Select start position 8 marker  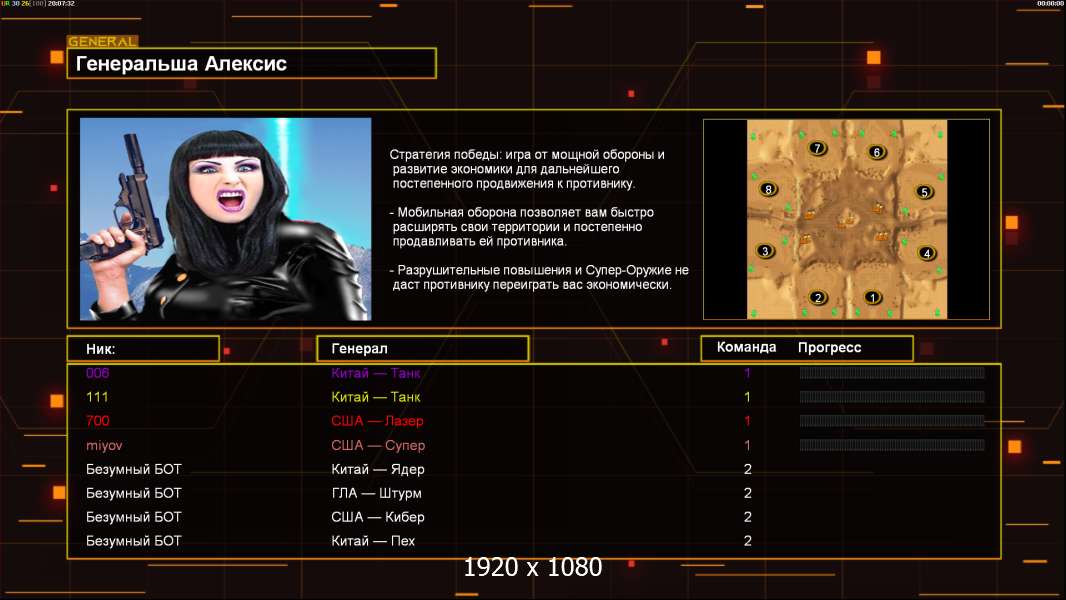[x=768, y=189]
